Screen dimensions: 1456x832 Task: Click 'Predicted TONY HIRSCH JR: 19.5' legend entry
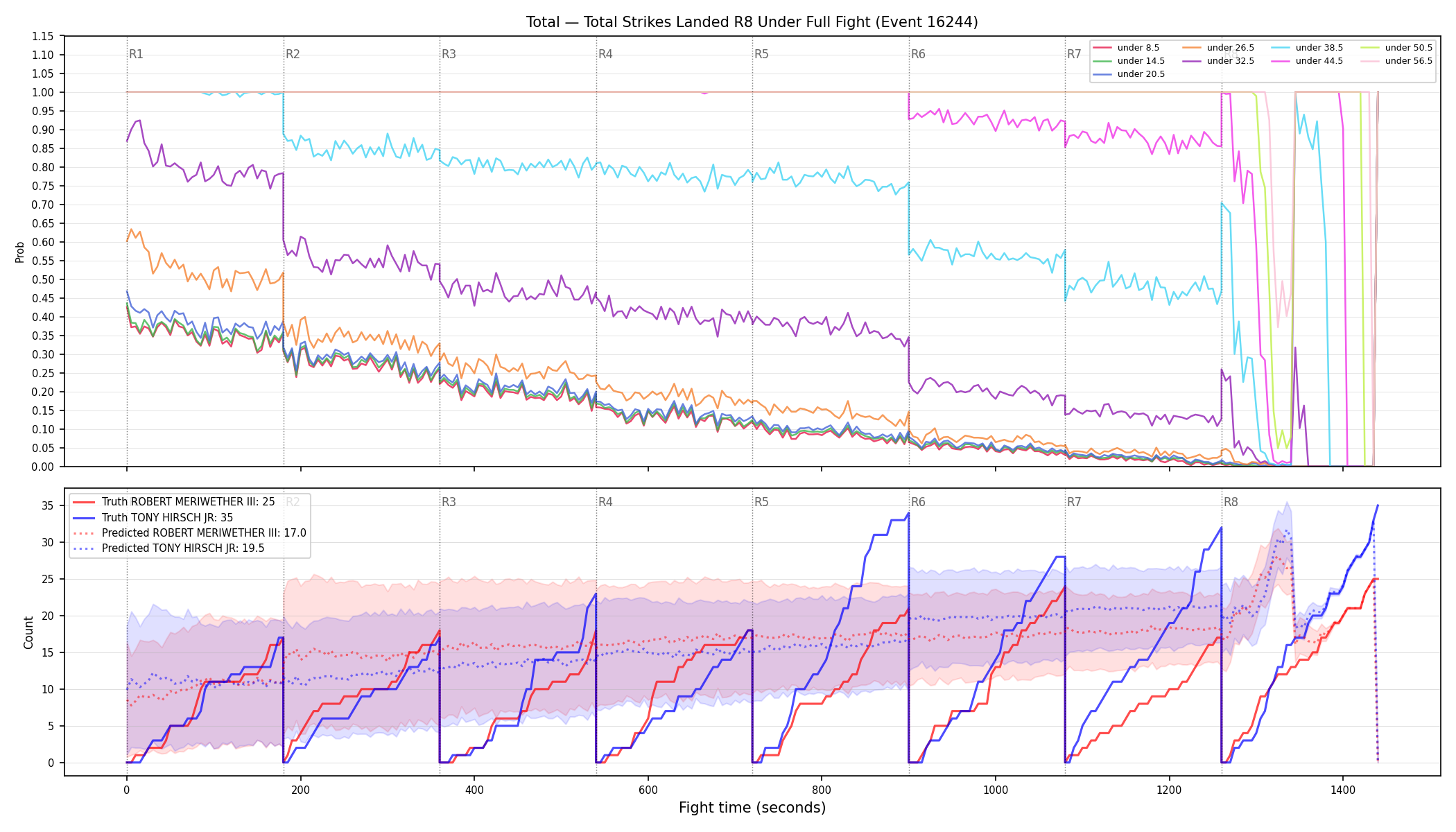click(168, 548)
